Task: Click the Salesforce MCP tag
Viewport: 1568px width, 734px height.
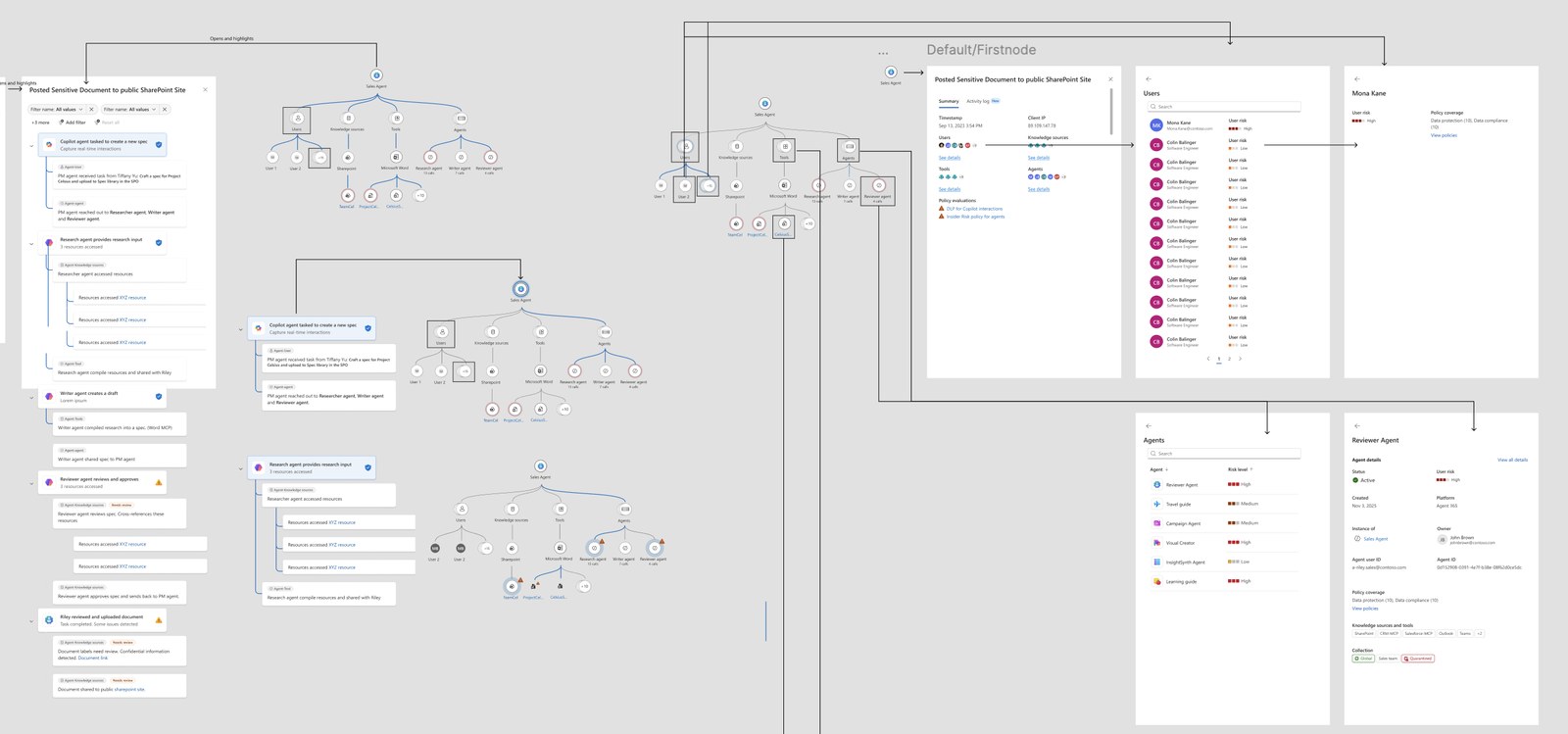Action: (1418, 633)
